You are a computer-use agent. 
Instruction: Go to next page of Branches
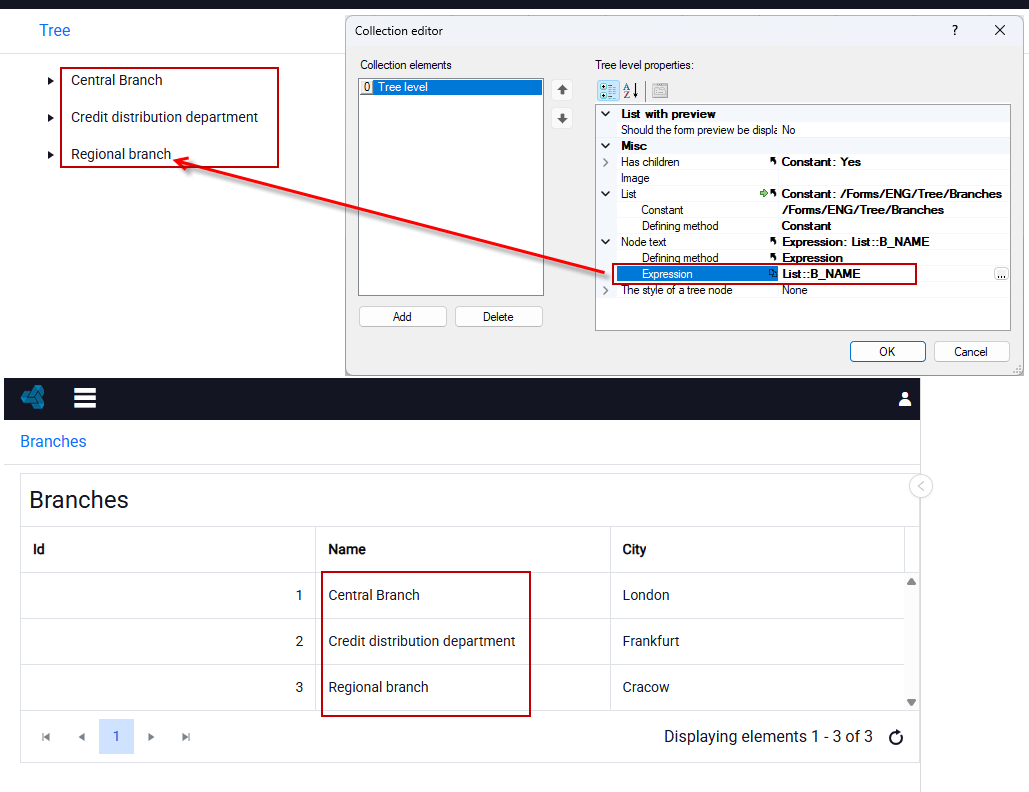pos(151,737)
